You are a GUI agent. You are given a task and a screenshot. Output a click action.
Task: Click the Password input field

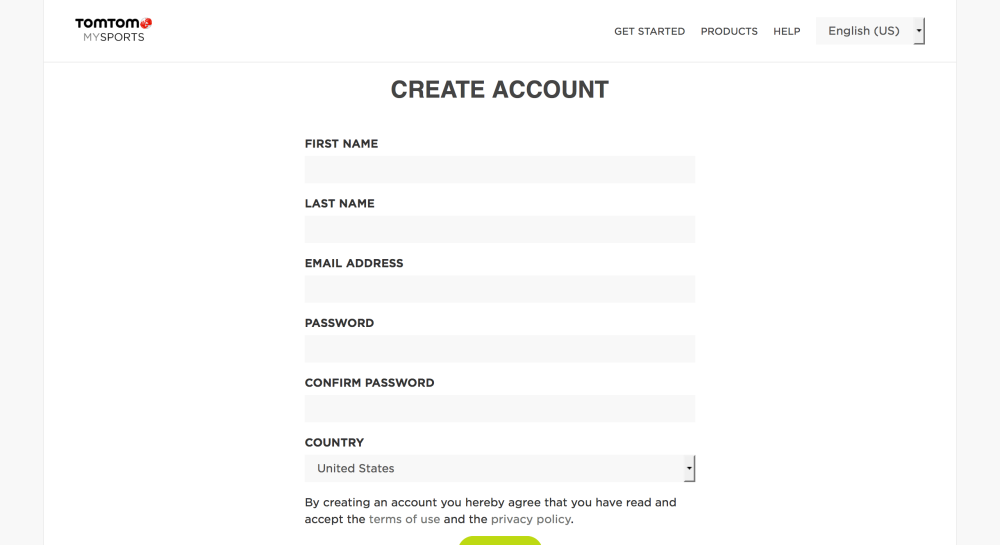click(x=499, y=349)
